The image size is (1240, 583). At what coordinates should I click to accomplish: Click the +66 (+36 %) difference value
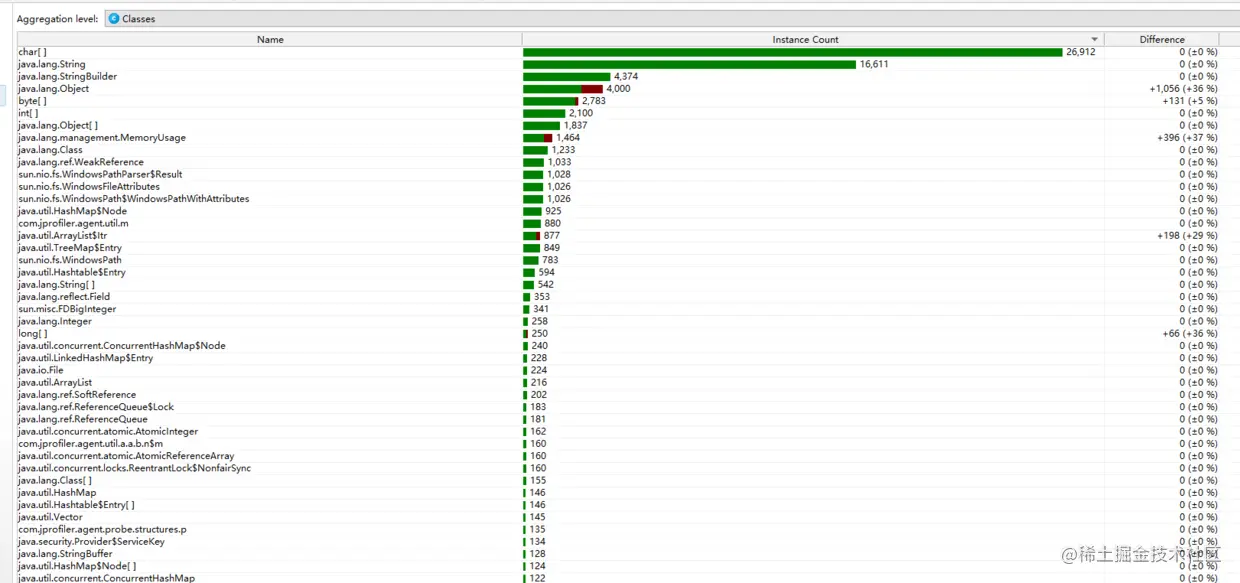click(1190, 333)
